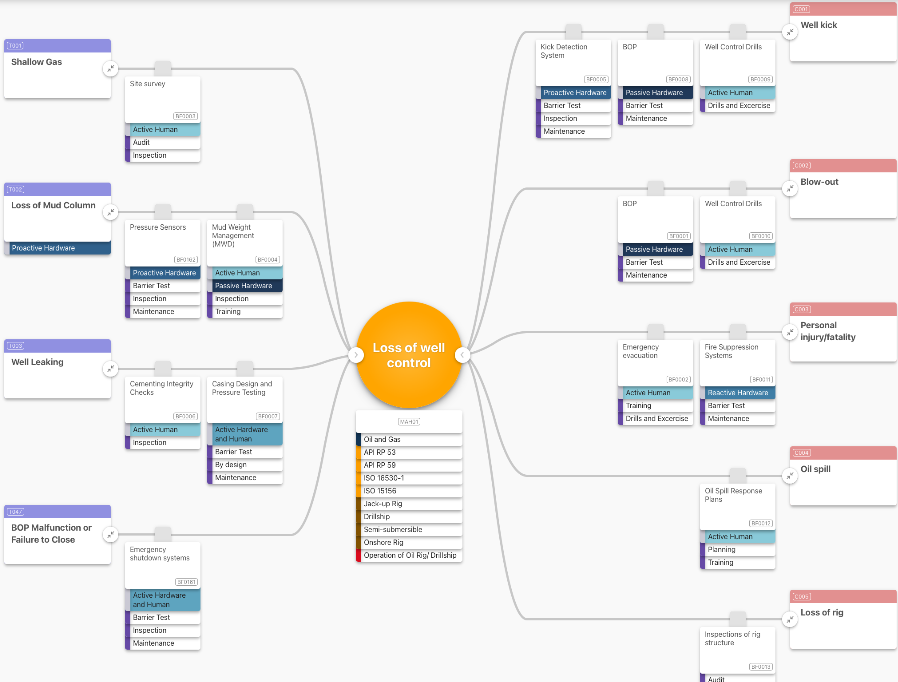Click the handle above Kick Detection System barrier

573,32
